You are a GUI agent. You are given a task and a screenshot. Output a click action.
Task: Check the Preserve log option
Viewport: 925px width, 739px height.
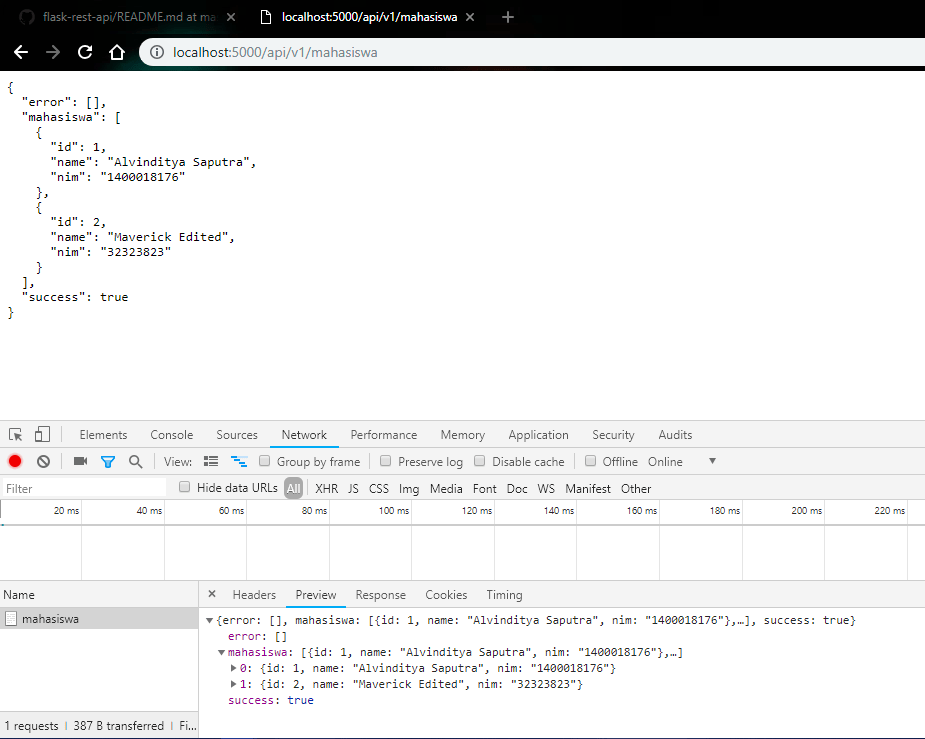click(x=385, y=461)
